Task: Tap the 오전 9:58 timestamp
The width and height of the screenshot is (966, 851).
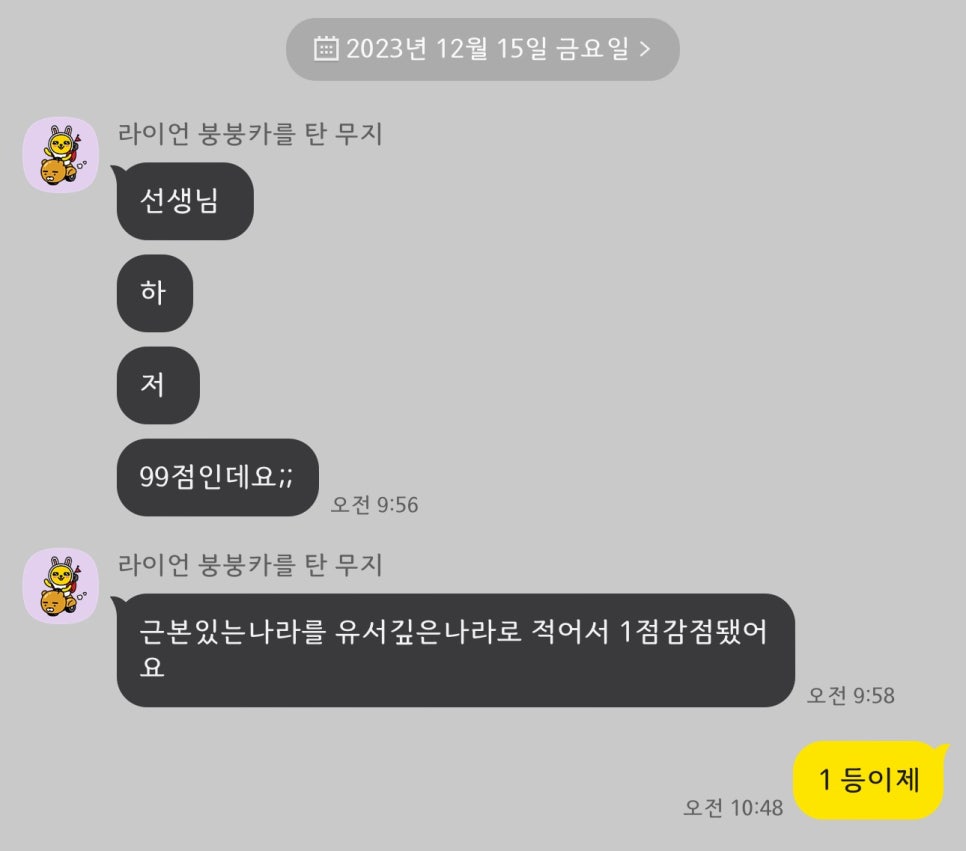Action: point(851,695)
